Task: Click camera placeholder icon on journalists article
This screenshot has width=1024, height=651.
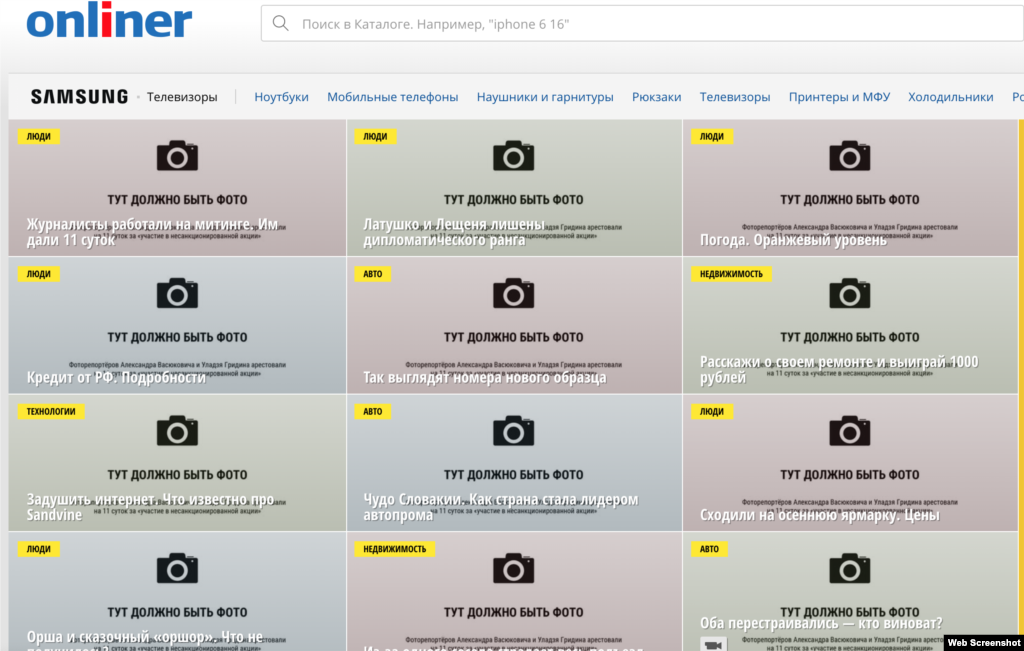Action: (x=177, y=155)
